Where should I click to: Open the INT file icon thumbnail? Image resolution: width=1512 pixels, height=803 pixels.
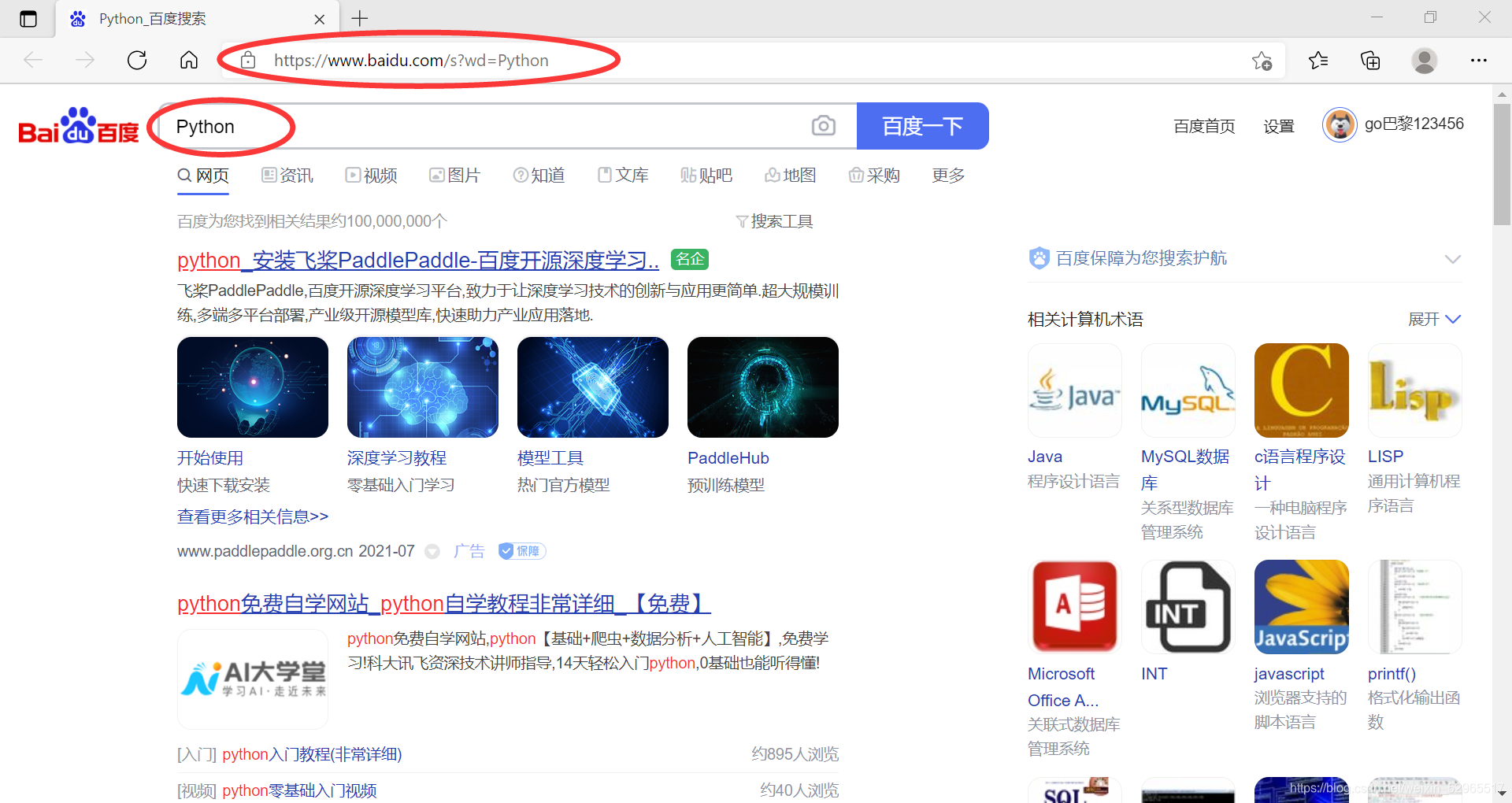click(x=1188, y=607)
